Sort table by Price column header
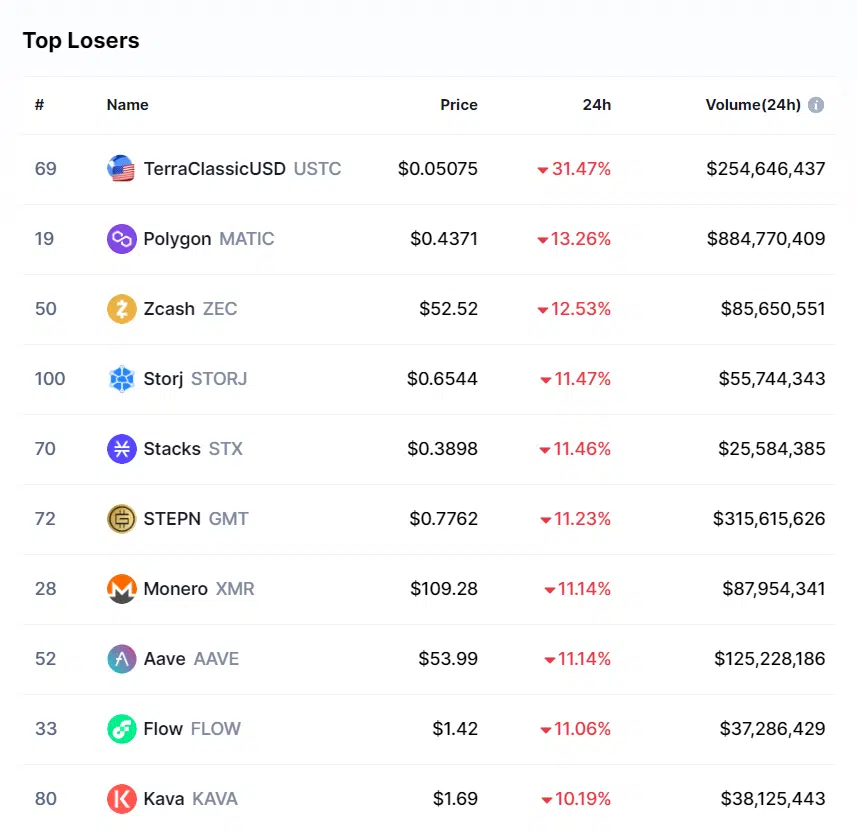 [x=459, y=105]
